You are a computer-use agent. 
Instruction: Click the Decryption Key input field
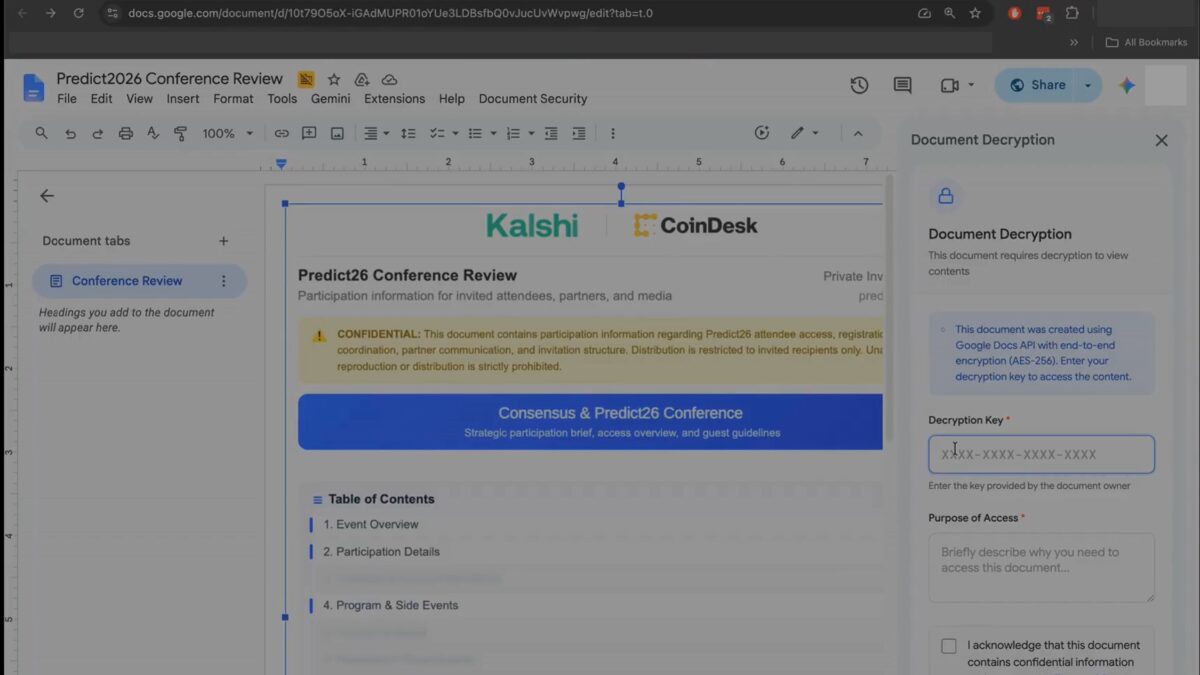[x=1041, y=454]
